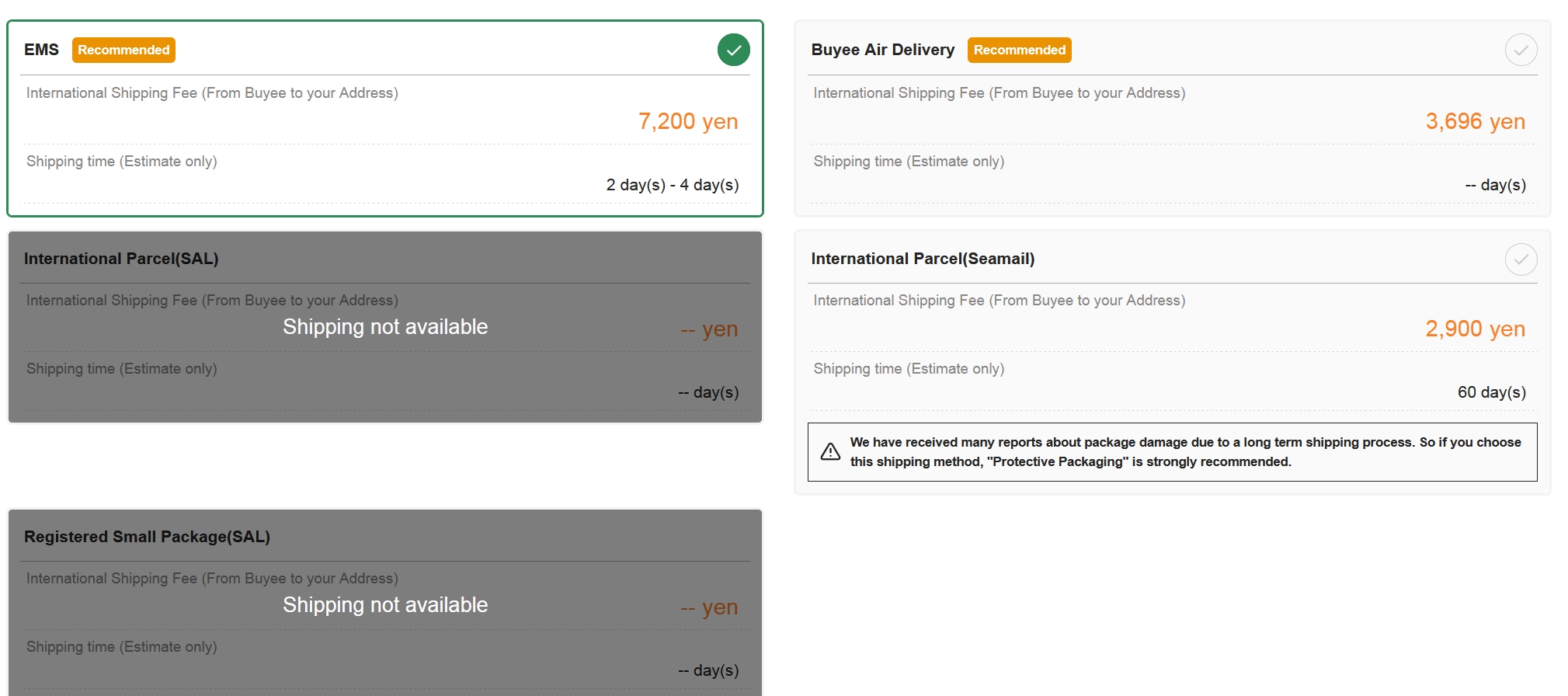Click the International Parcel(Seamail) title
This screenshot has height=696, width=1568.
pos(923,259)
